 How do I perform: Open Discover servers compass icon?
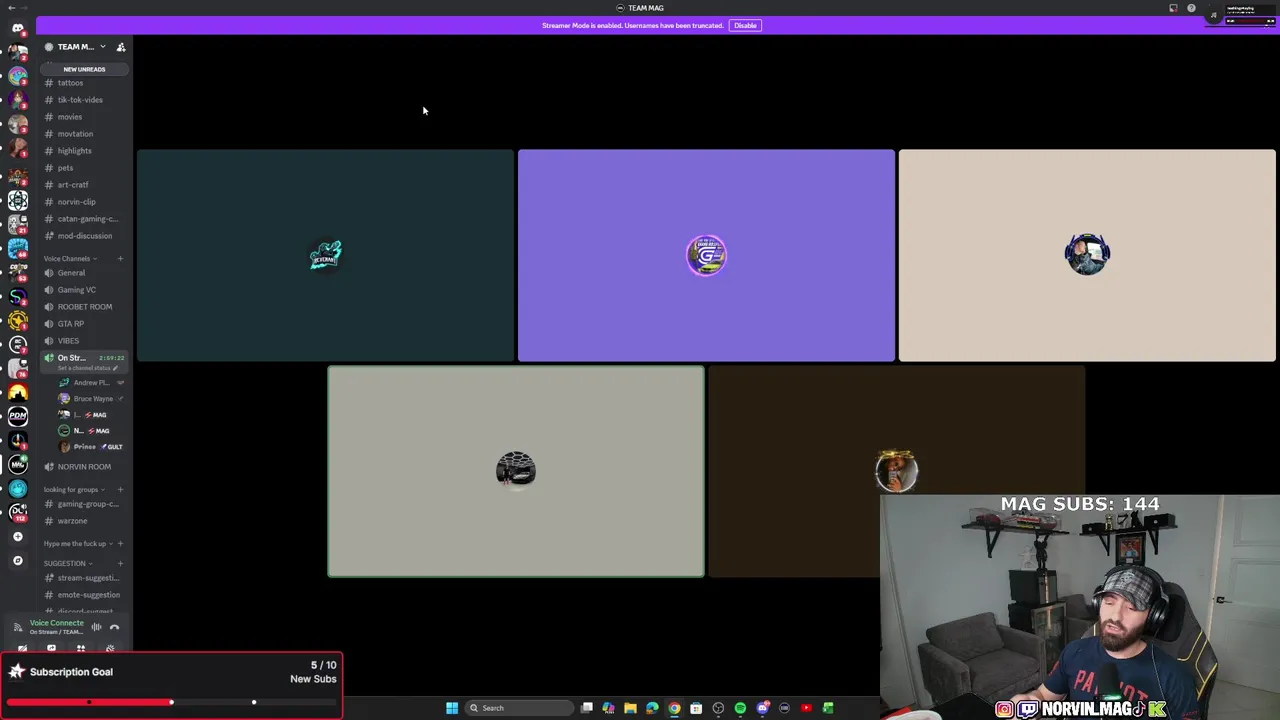17,561
